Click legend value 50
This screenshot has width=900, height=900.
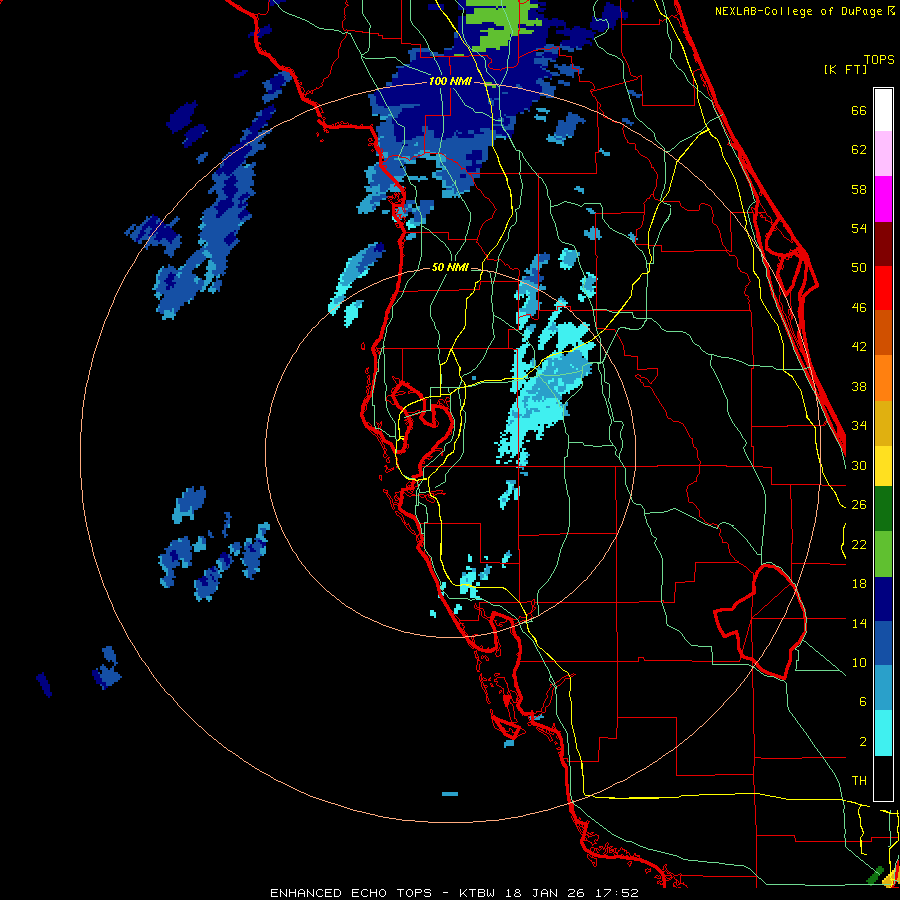point(859,268)
